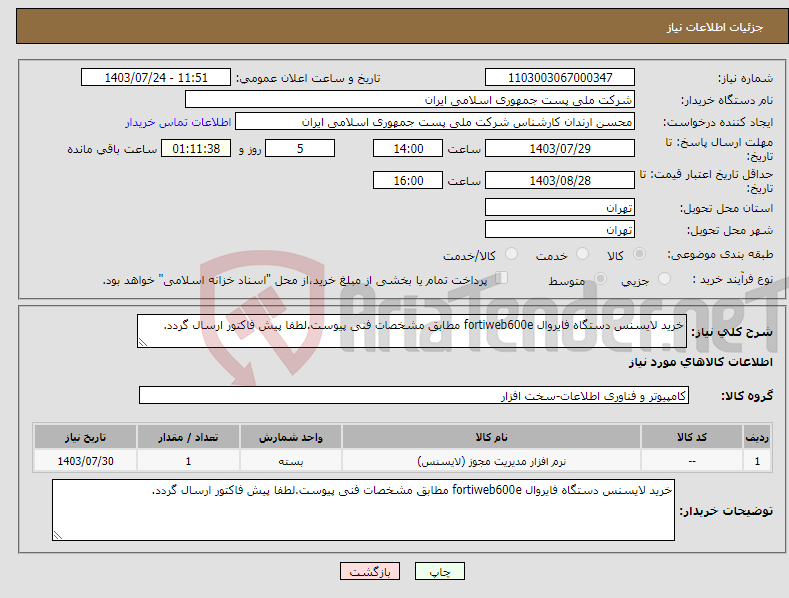789x598 pixels.
Task: Click response deadline time 14:00
Action: 408,148
